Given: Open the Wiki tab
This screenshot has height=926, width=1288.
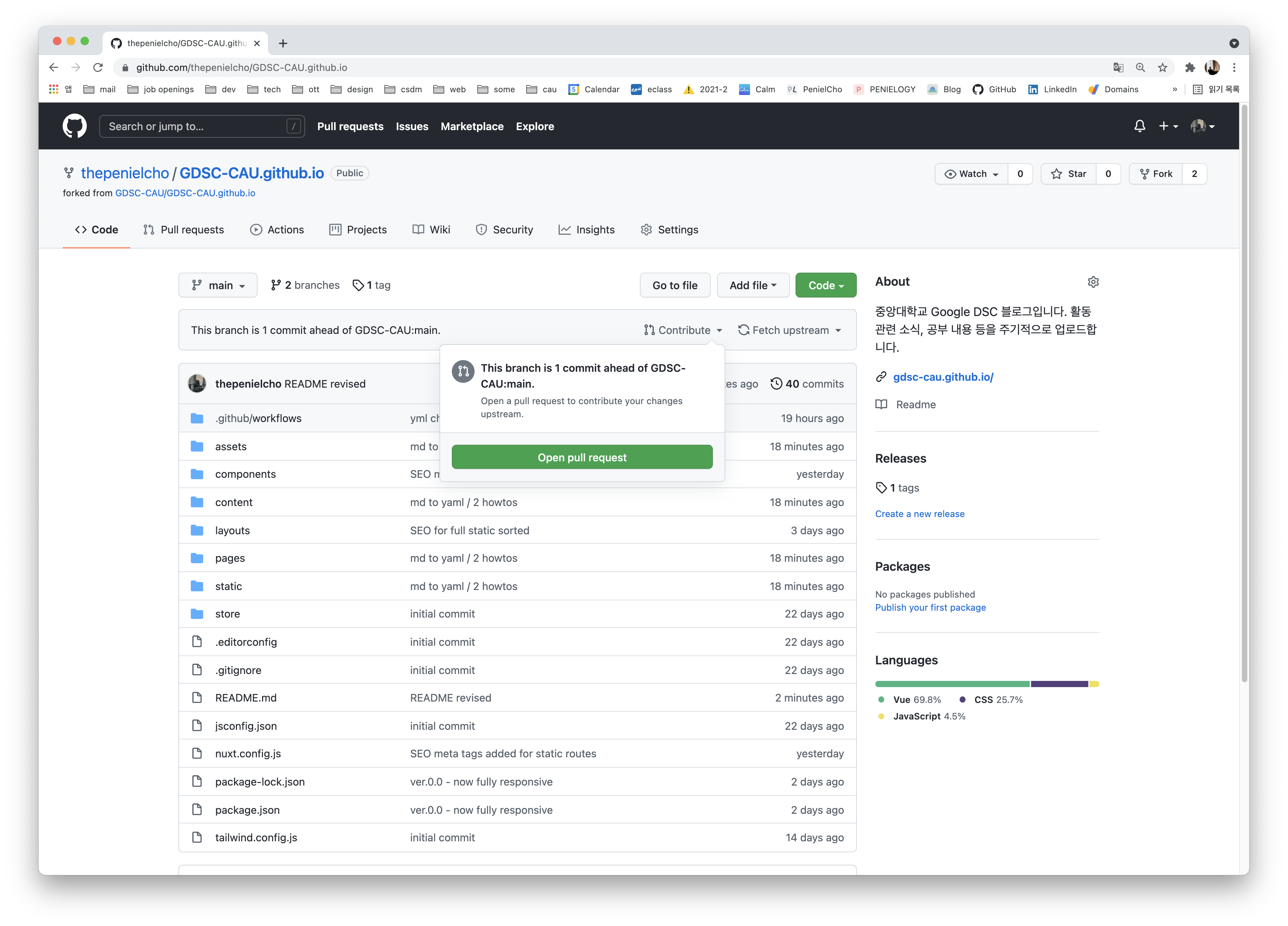Looking at the screenshot, I should [x=431, y=229].
